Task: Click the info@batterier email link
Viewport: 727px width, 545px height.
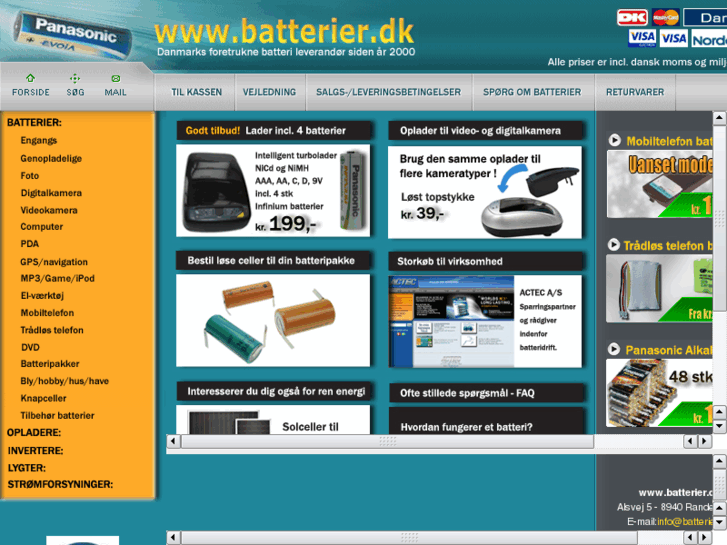Action: click(x=684, y=522)
